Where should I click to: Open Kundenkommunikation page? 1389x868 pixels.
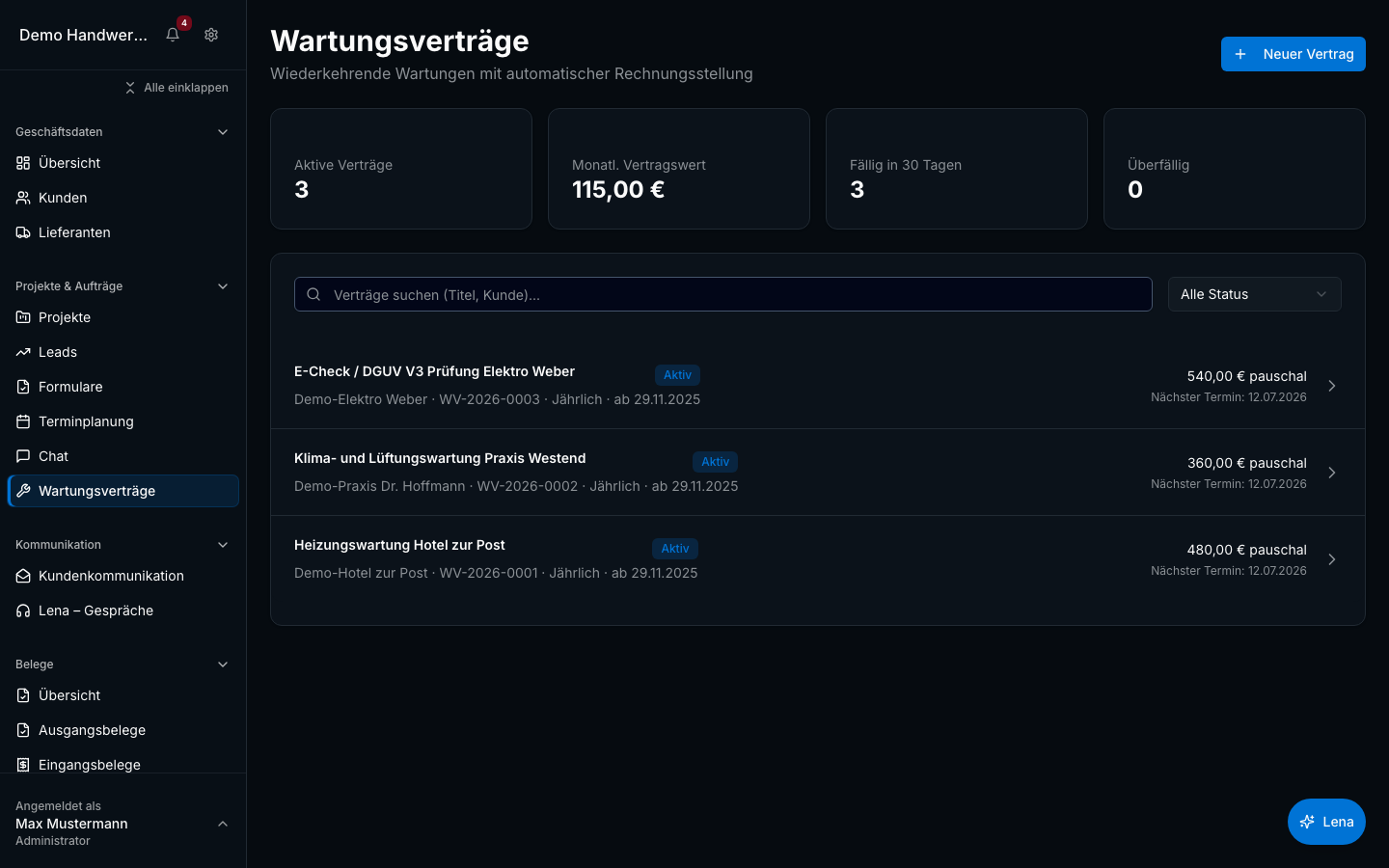click(123, 576)
